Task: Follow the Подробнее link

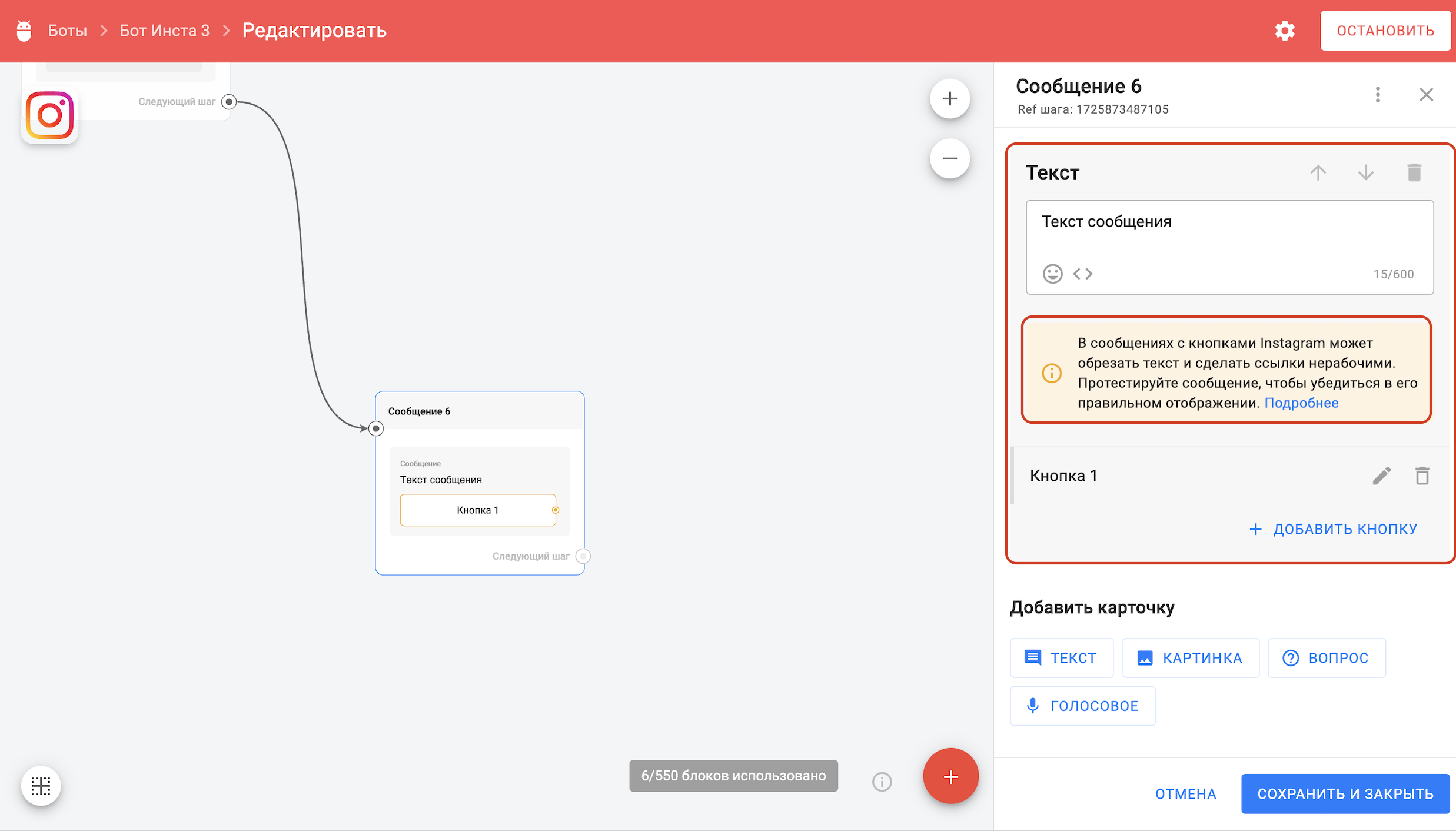Action: point(1301,403)
